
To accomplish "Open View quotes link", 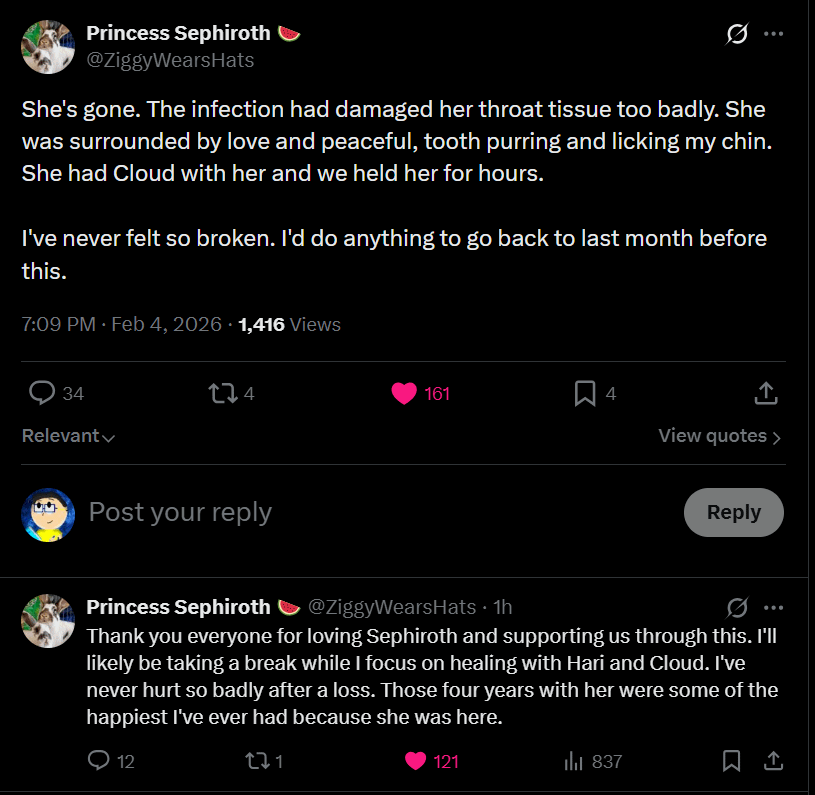I will pos(719,436).
